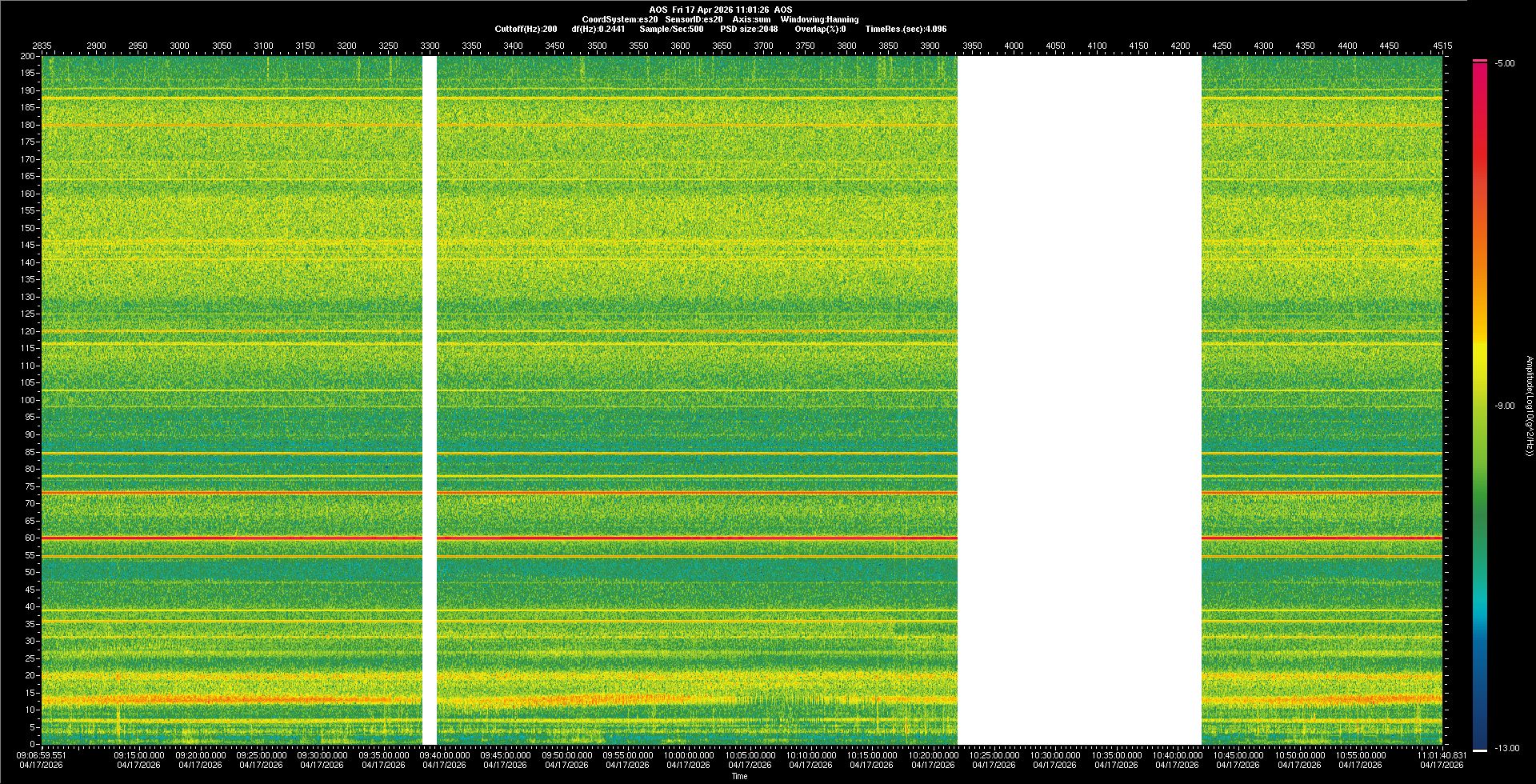Click the 4515 tick on the top axis
The height and width of the screenshot is (784, 1536).
click(1442, 46)
